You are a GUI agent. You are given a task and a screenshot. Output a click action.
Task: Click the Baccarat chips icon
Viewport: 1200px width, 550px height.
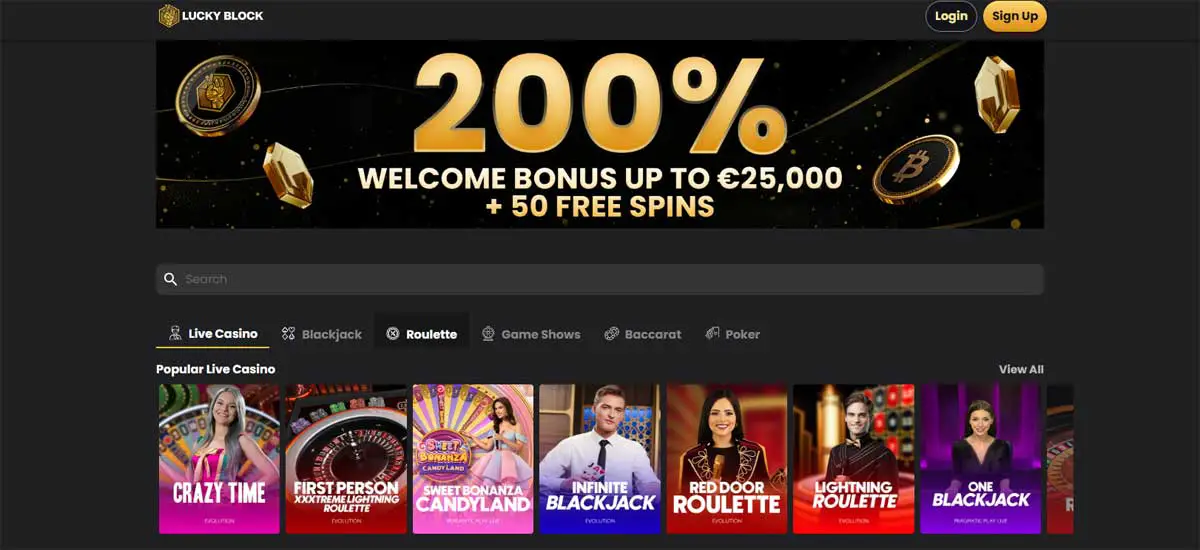click(612, 334)
